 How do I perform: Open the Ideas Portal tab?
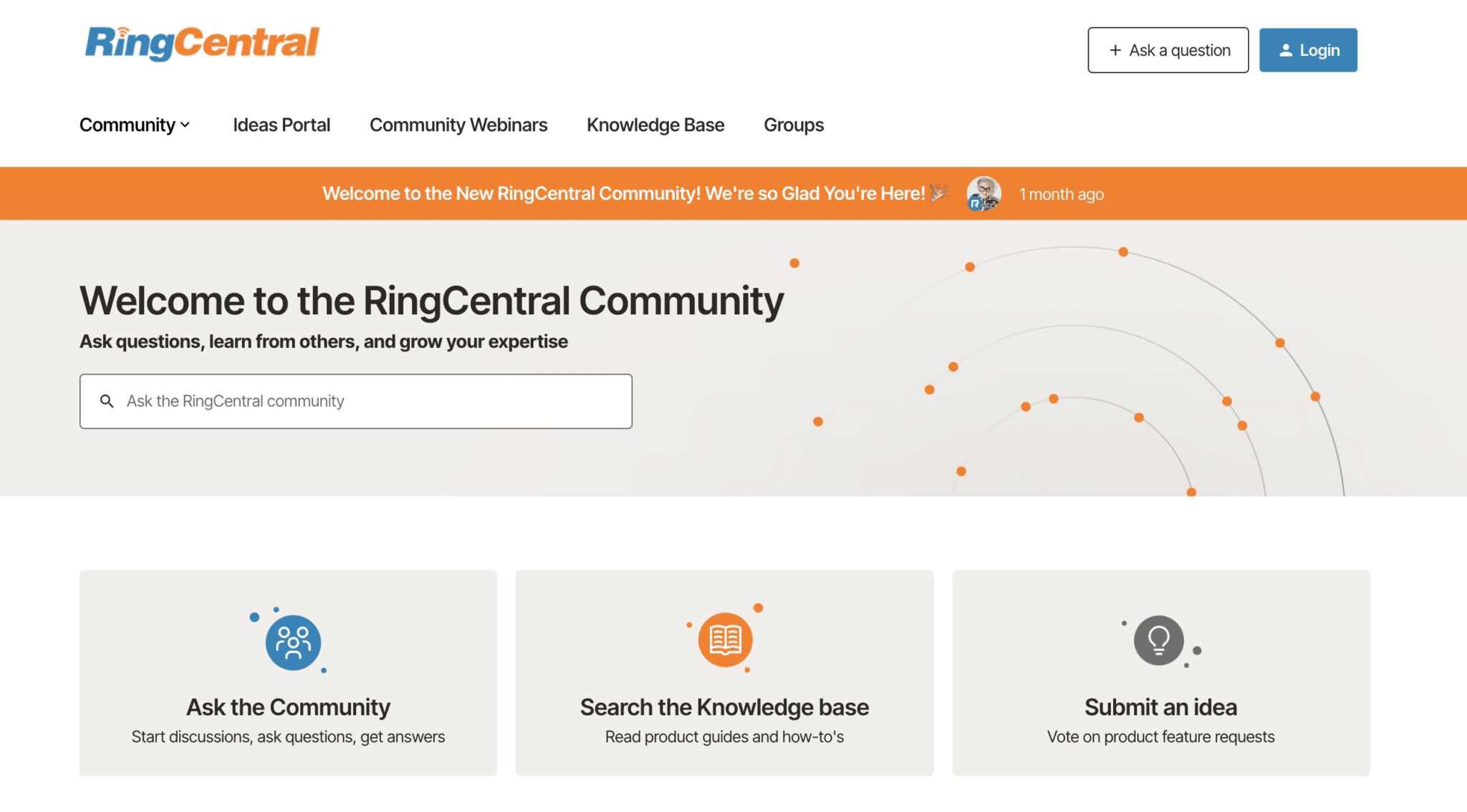[x=282, y=125]
